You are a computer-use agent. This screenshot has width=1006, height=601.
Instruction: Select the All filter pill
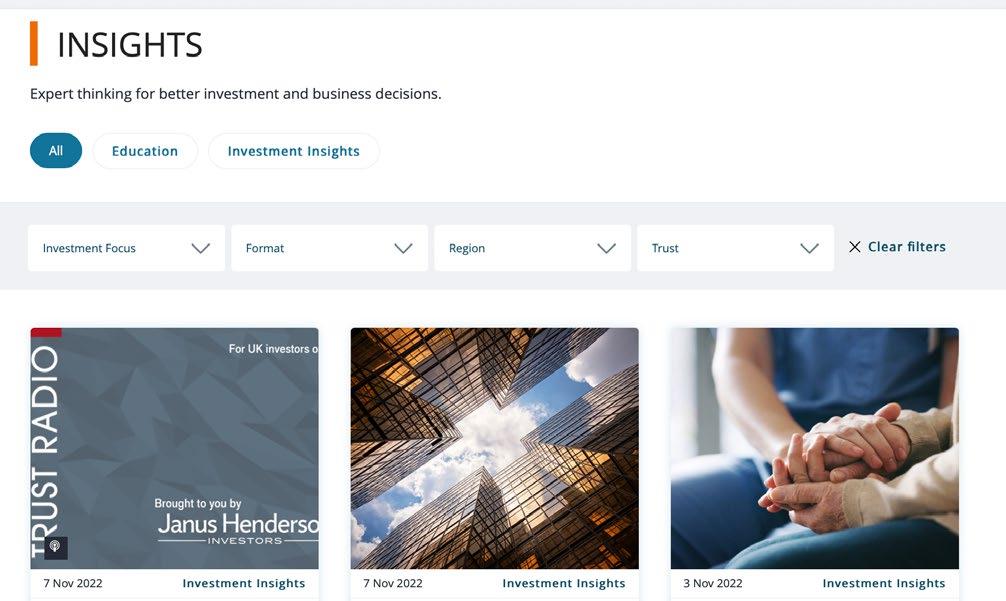coord(56,151)
